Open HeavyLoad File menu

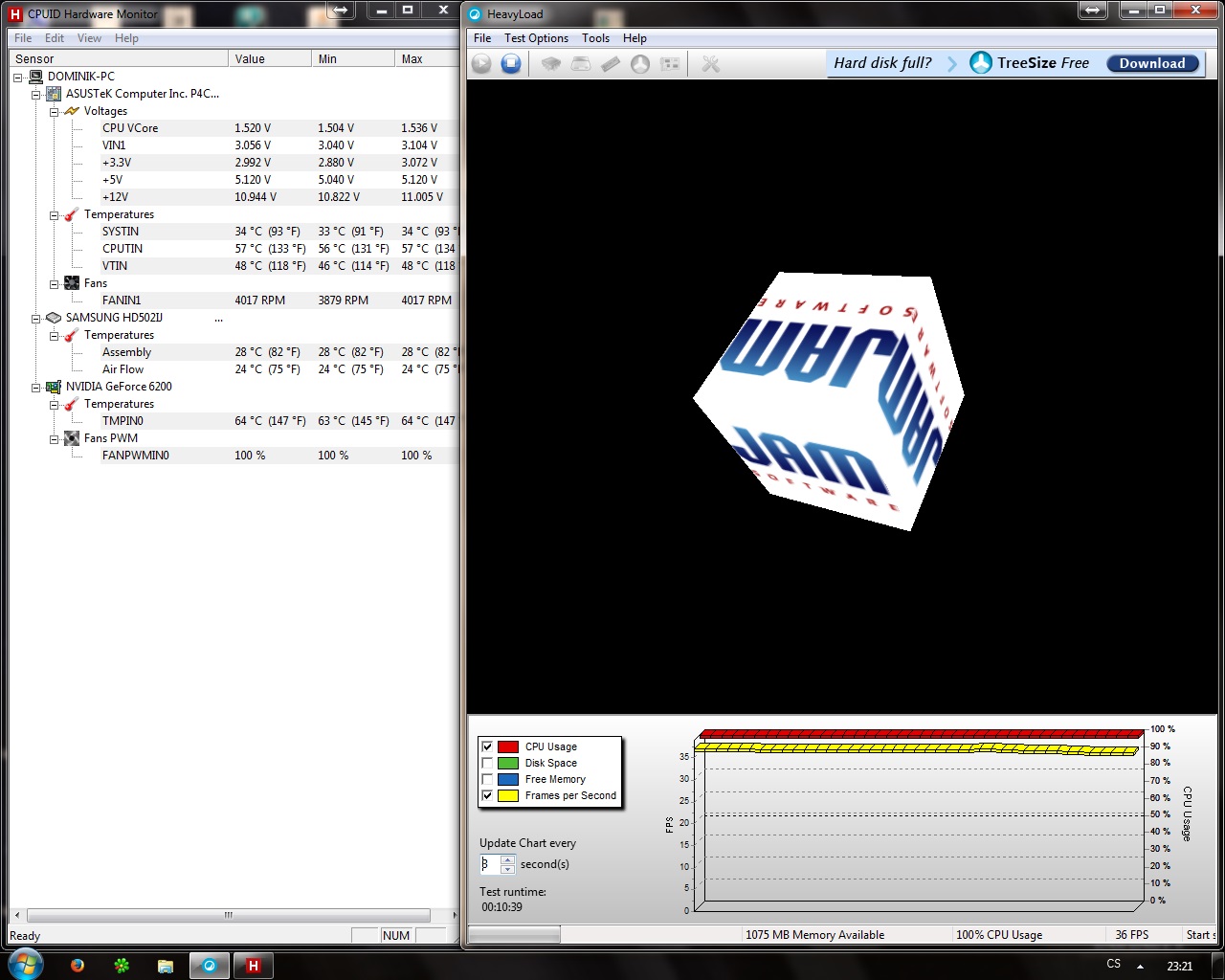click(x=482, y=38)
